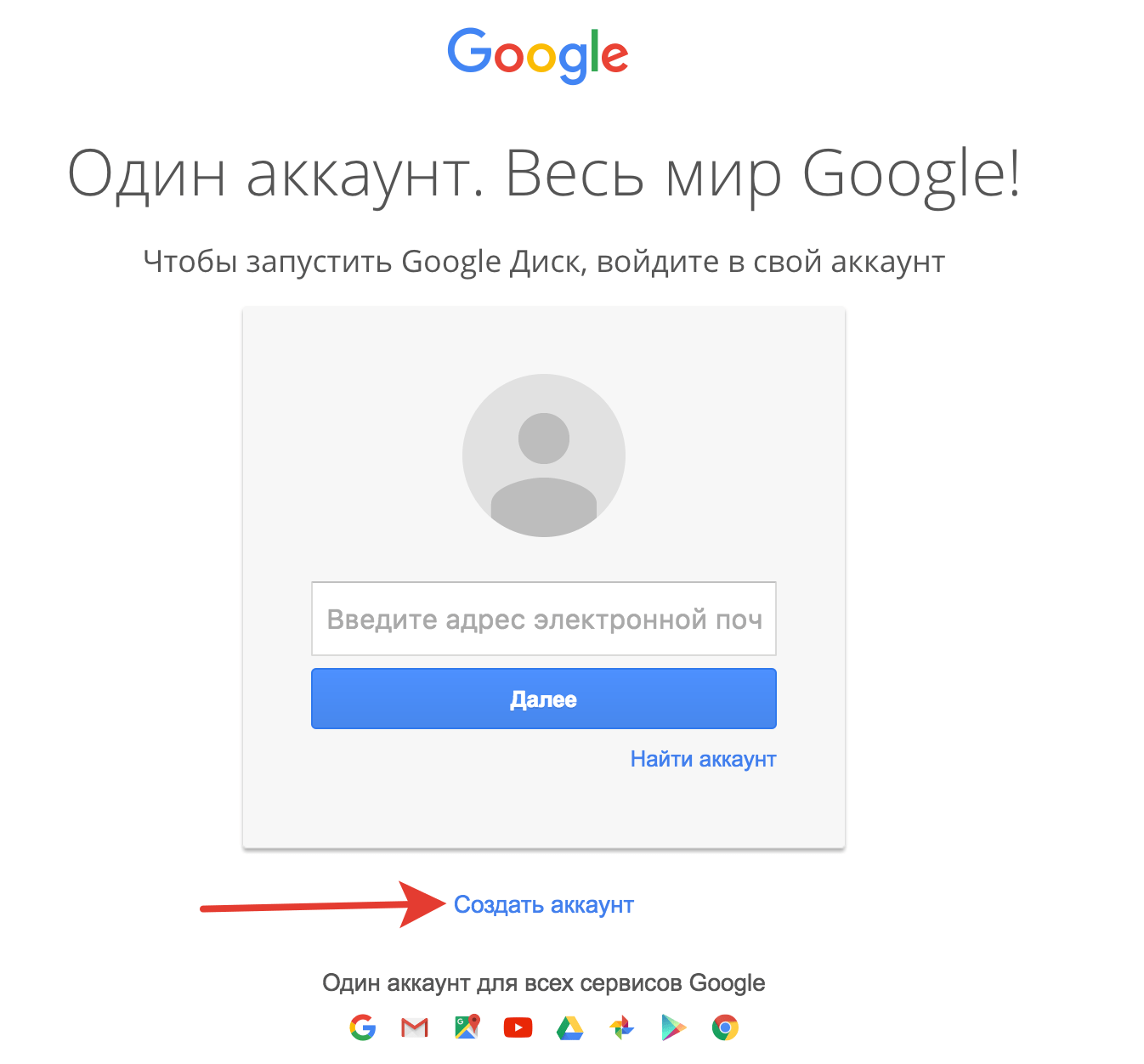Click the Google 'G' search icon
The height and width of the screenshot is (1064, 1144).
tap(363, 1027)
